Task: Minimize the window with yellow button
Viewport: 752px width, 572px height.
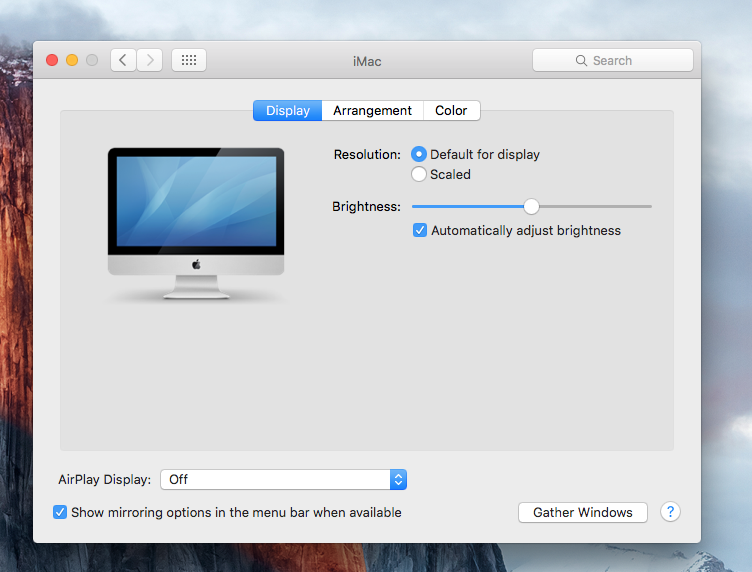Action: pos(72,60)
